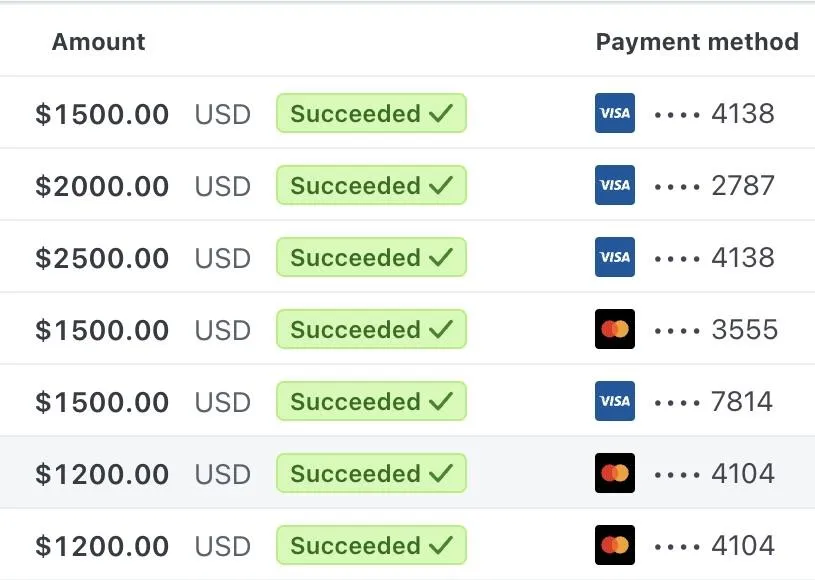815x580 pixels.
Task: Click the Visa icon in the $2000.00 row
Action: coord(614,186)
